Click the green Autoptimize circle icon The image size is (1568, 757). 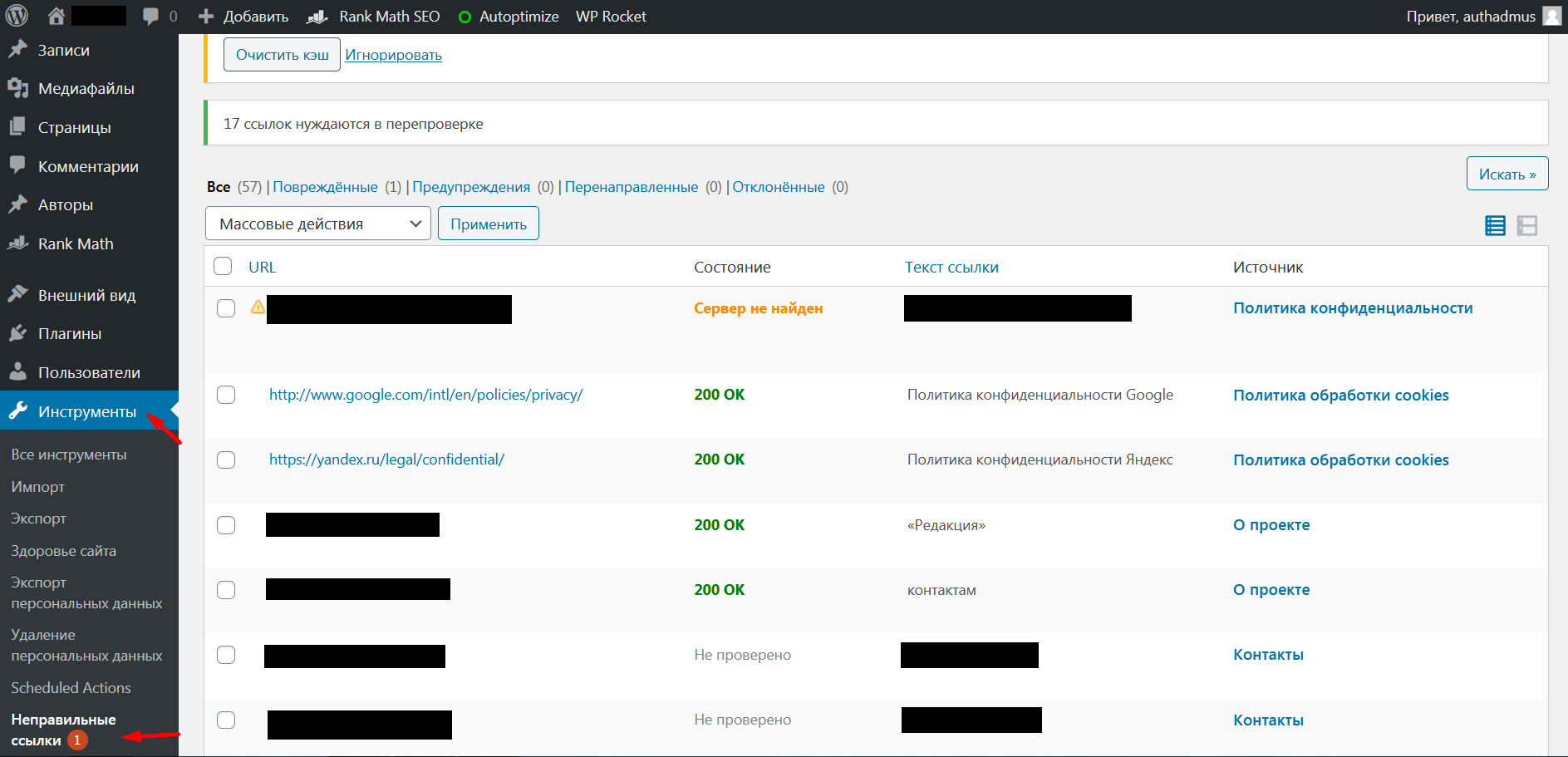[465, 15]
